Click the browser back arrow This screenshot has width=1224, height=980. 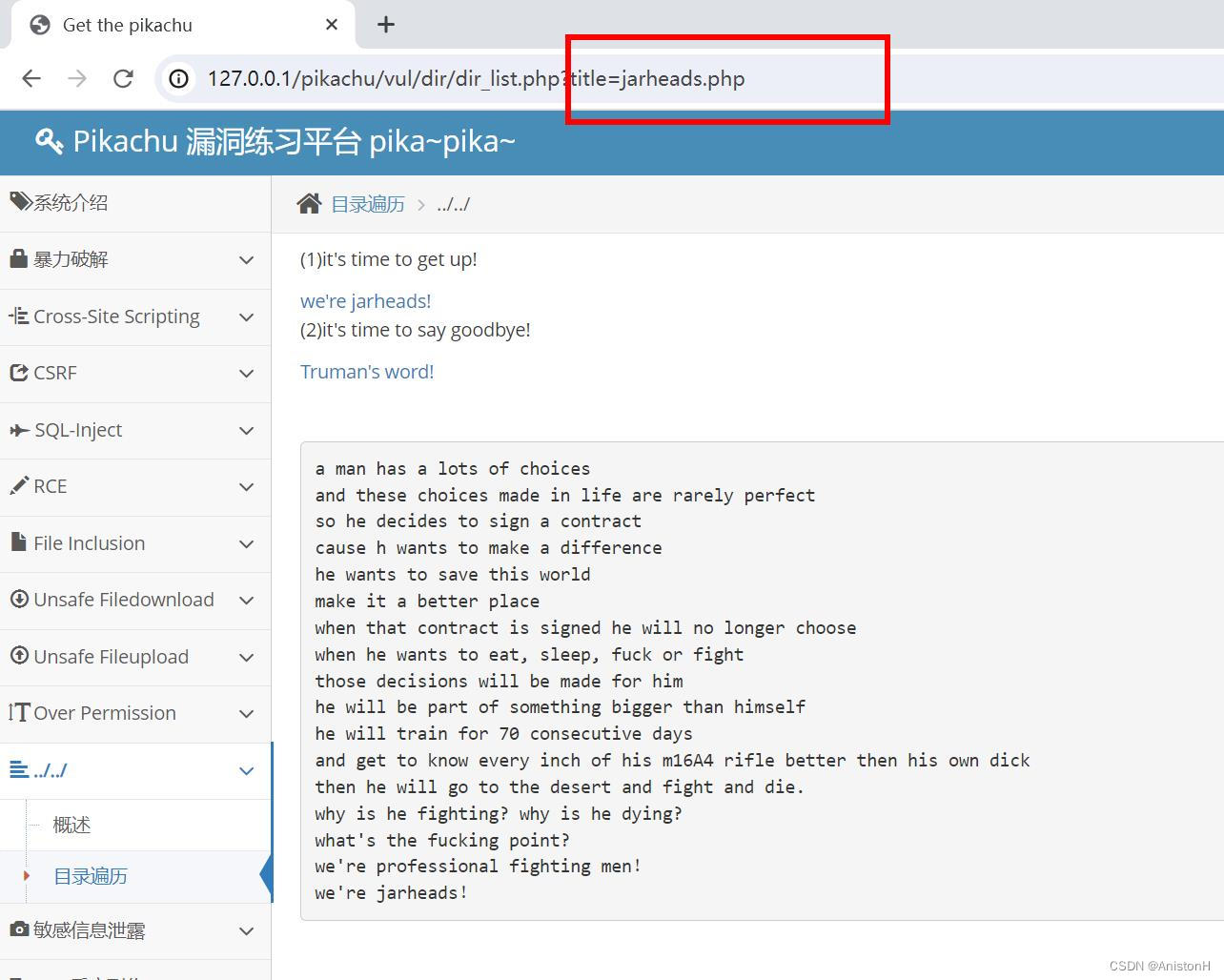tap(31, 78)
